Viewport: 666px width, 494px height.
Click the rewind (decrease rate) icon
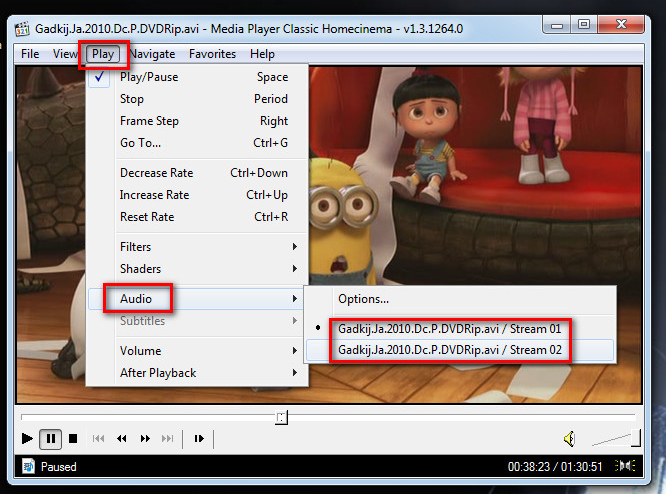coord(121,438)
